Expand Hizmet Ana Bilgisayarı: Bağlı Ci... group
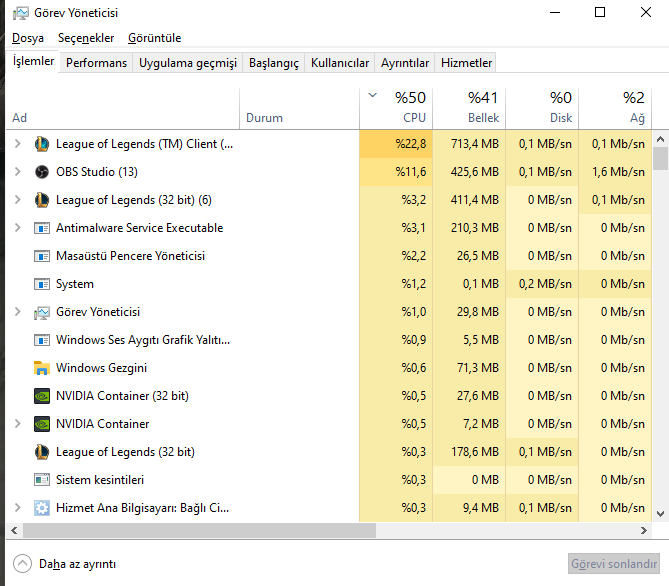The image size is (669, 586). (x=17, y=508)
